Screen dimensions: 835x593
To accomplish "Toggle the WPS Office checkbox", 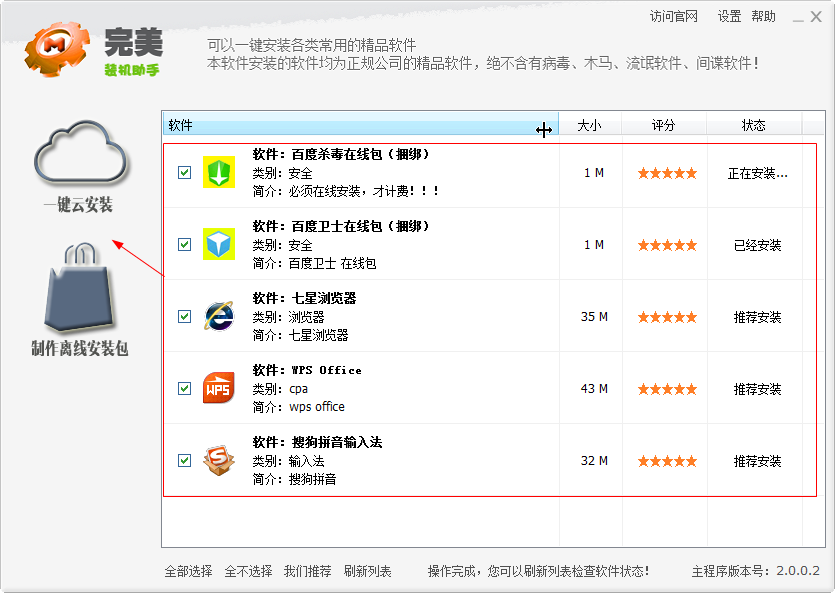I will (183, 388).
